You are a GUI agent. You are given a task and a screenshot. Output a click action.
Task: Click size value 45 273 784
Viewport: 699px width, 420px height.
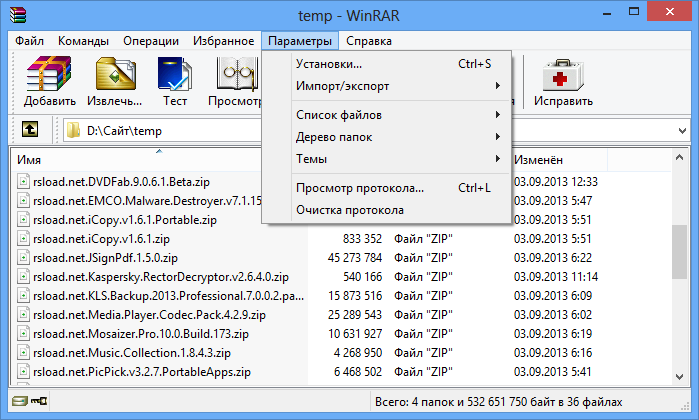tap(355, 258)
